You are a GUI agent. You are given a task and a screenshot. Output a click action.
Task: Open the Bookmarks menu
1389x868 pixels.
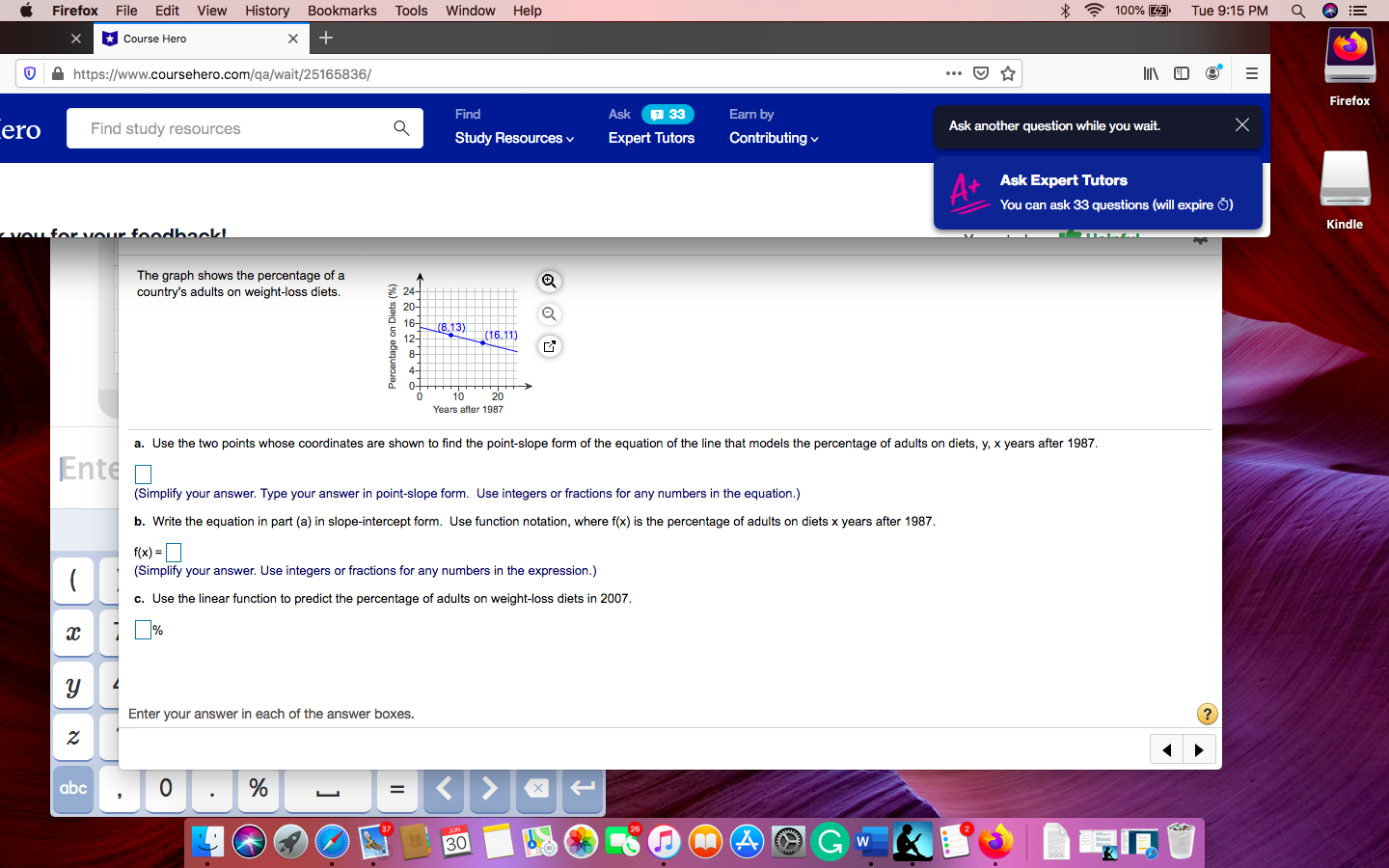[342, 11]
